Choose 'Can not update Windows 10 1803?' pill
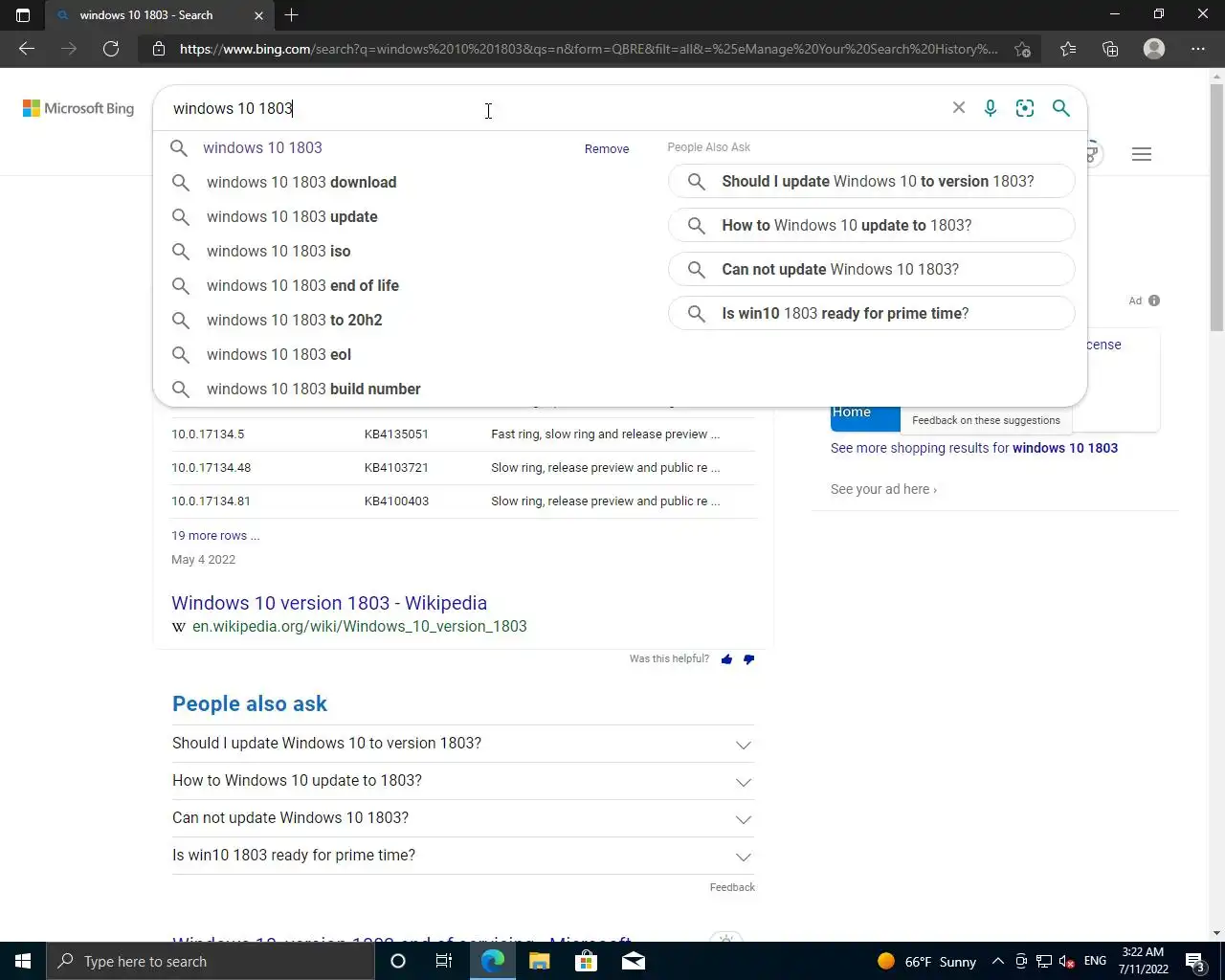The image size is (1225, 980). (x=871, y=269)
